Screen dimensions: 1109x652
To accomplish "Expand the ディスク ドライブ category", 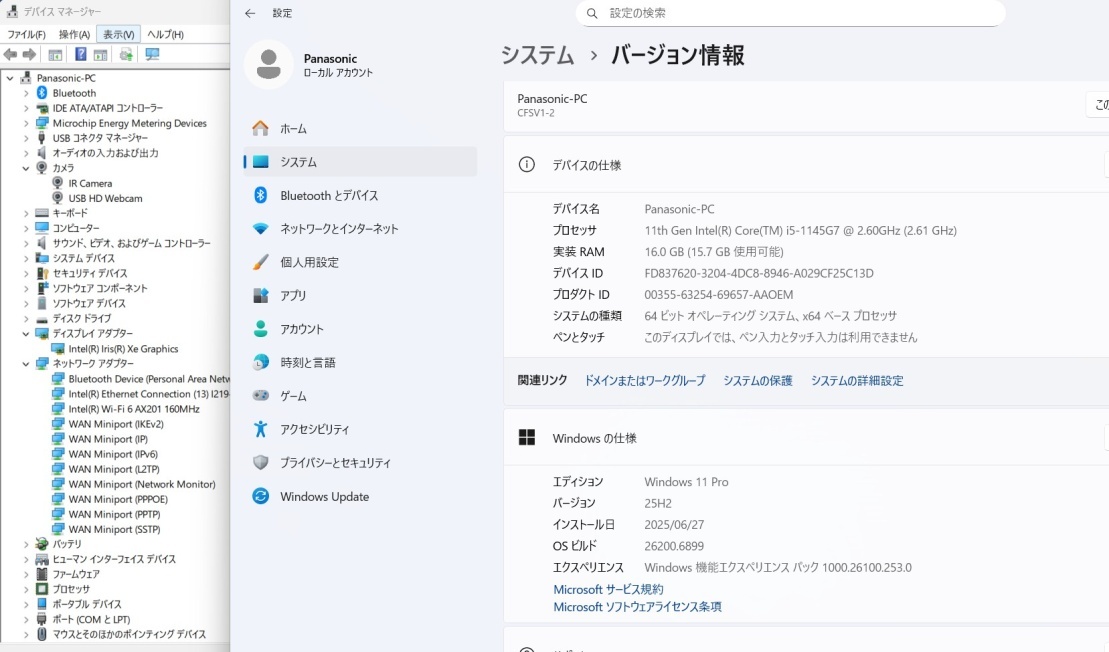I will coord(25,318).
